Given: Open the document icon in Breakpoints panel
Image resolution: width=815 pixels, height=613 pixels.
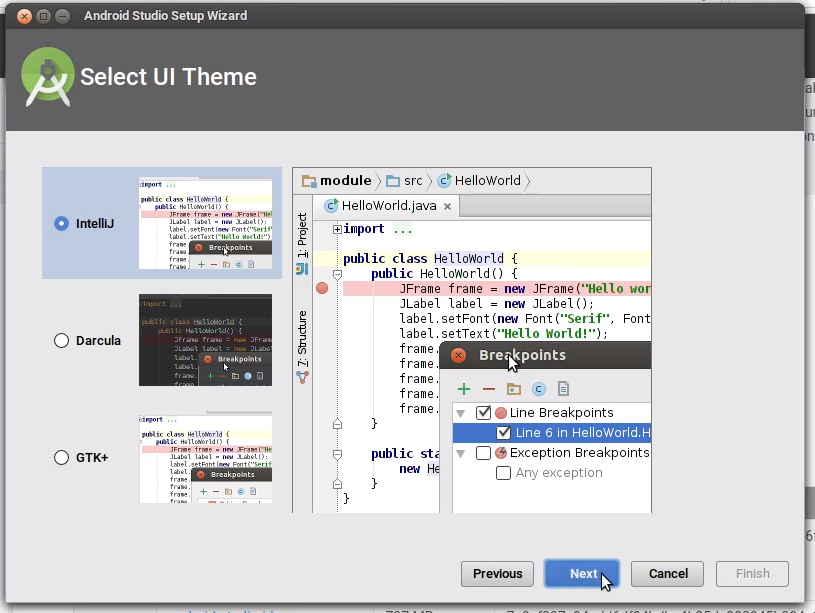Looking at the screenshot, I should coord(563,389).
